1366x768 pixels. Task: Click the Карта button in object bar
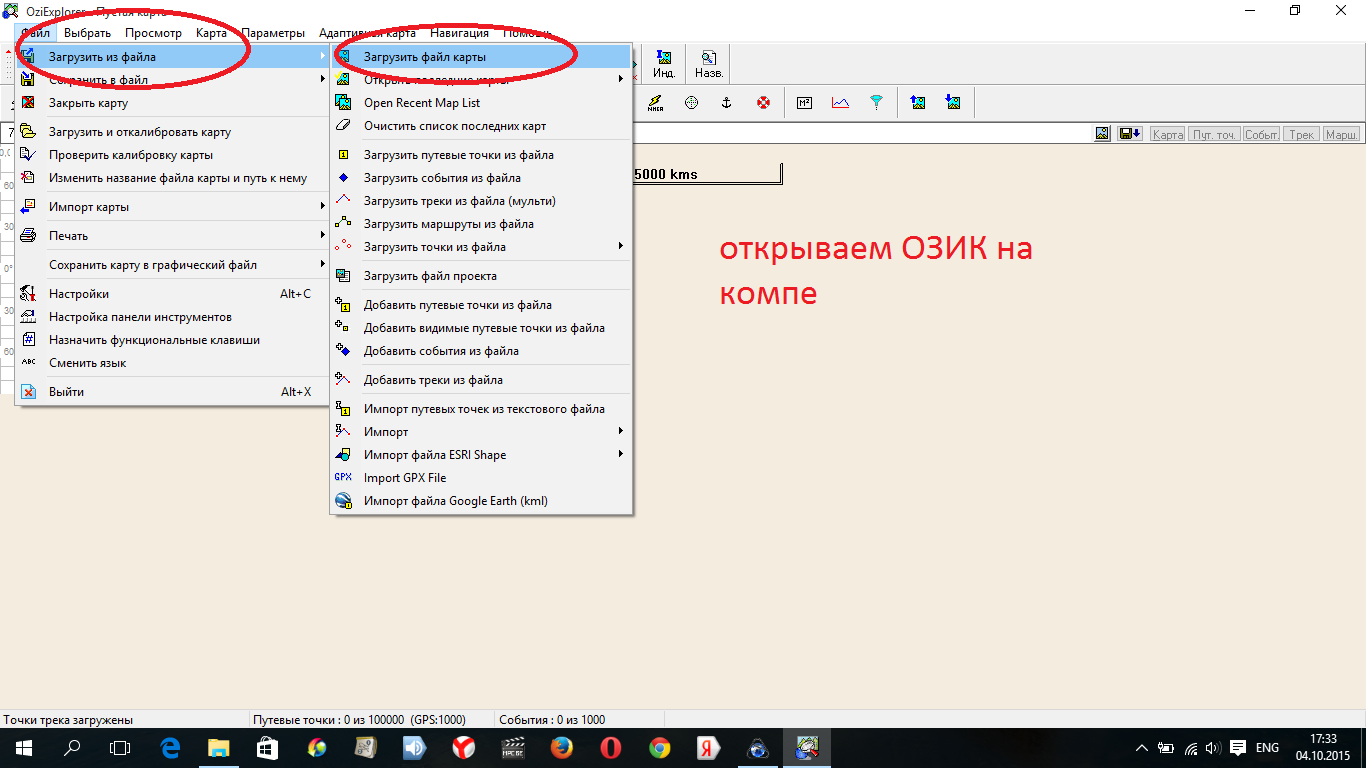pyautogui.click(x=1167, y=134)
